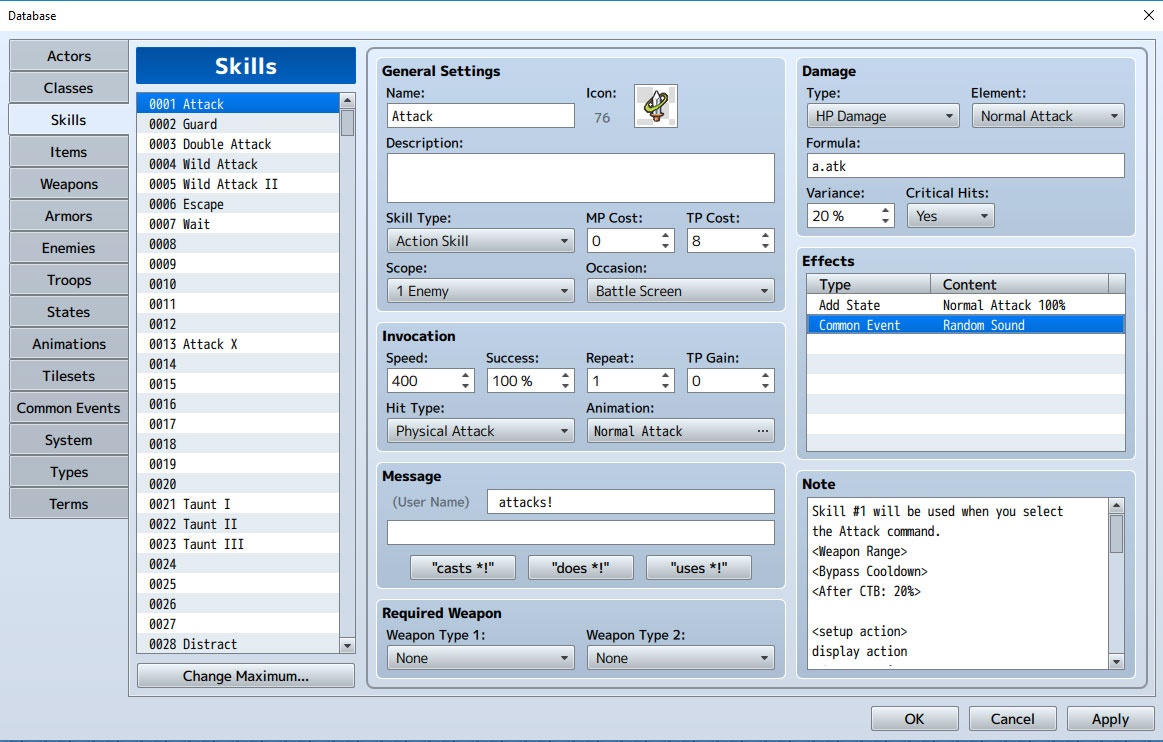Switch to the Common Events tab
This screenshot has width=1163, height=742.
68,408
